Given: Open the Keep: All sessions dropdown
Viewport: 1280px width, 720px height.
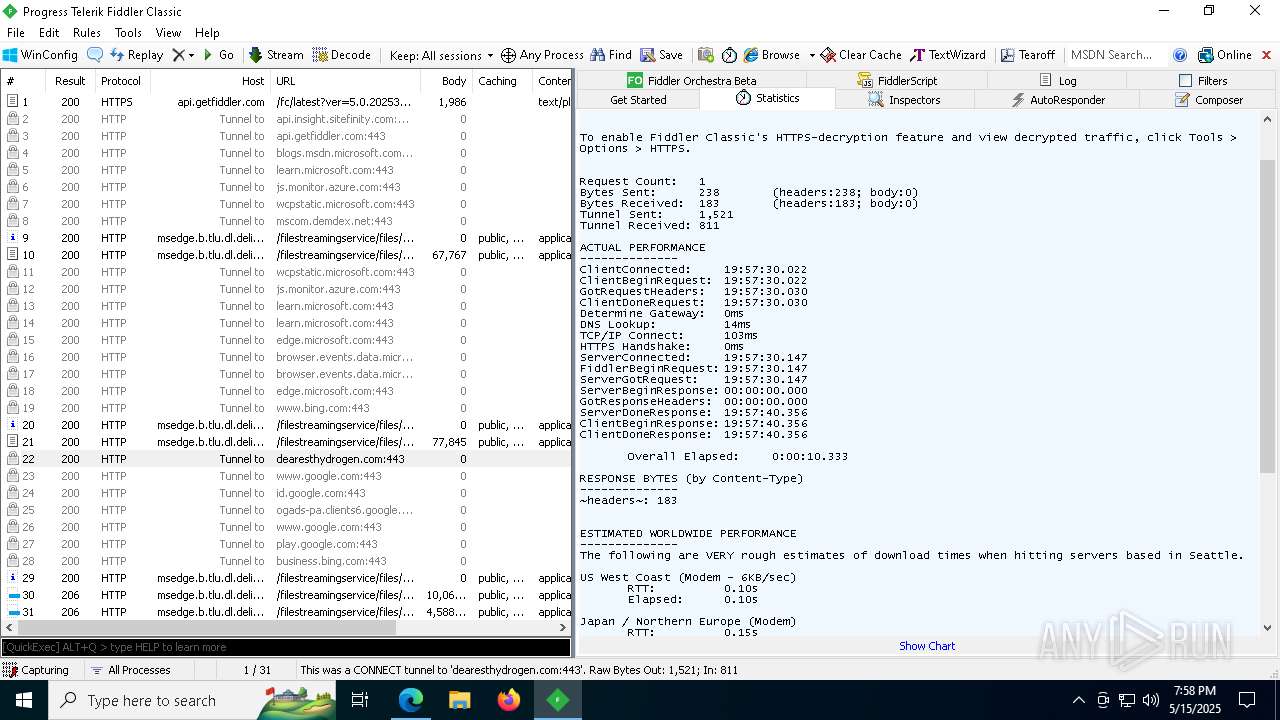Looking at the screenshot, I should pos(441,55).
